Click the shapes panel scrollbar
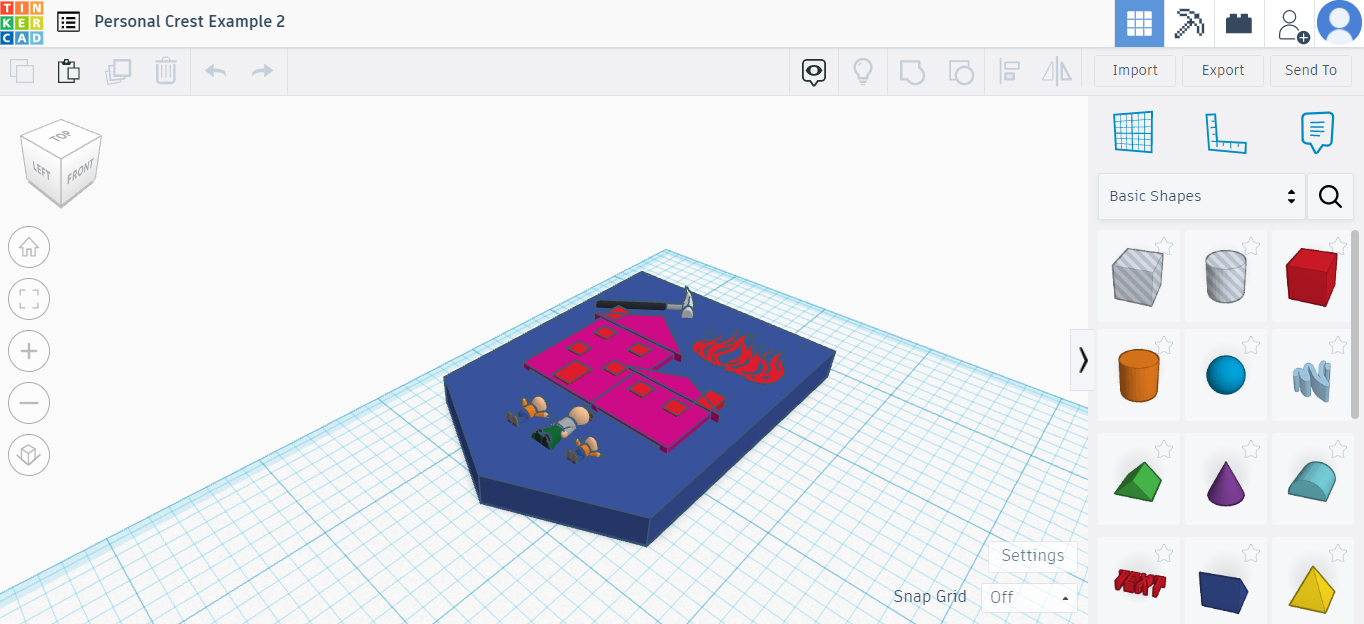Viewport: 1364px width, 624px height. pyautogui.click(x=1356, y=325)
